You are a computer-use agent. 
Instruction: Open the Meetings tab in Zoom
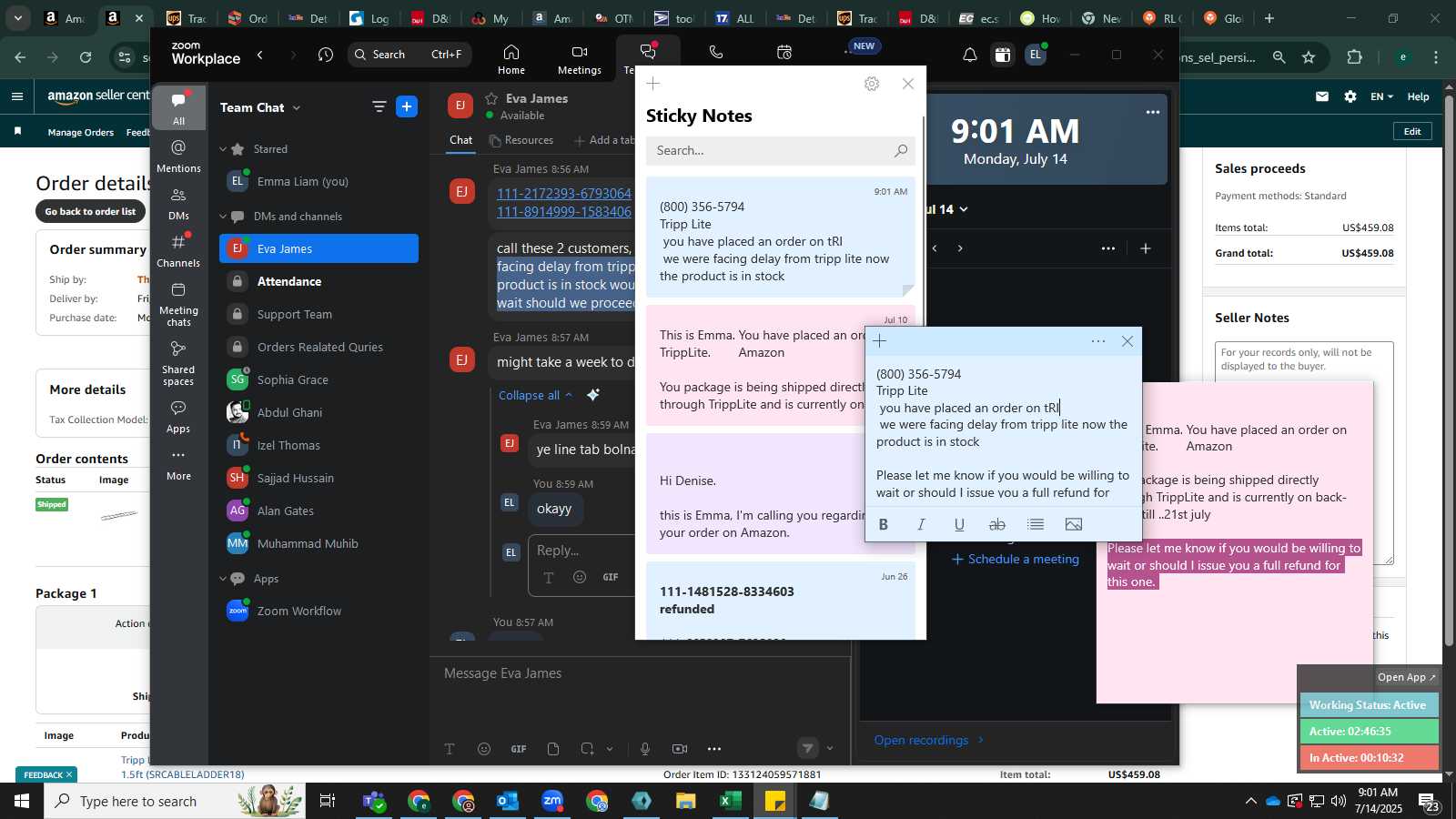point(580,59)
